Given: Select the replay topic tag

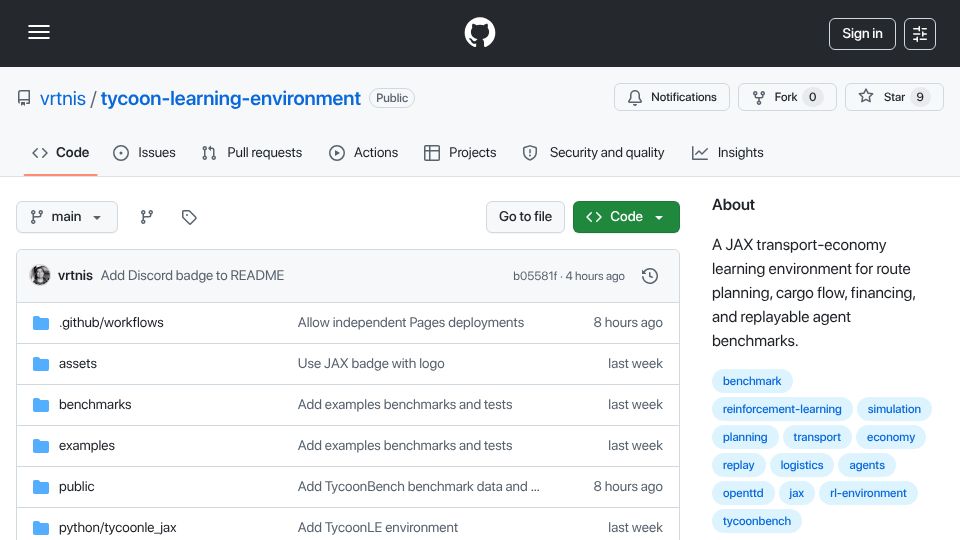Looking at the screenshot, I should pyautogui.click(x=738, y=465).
